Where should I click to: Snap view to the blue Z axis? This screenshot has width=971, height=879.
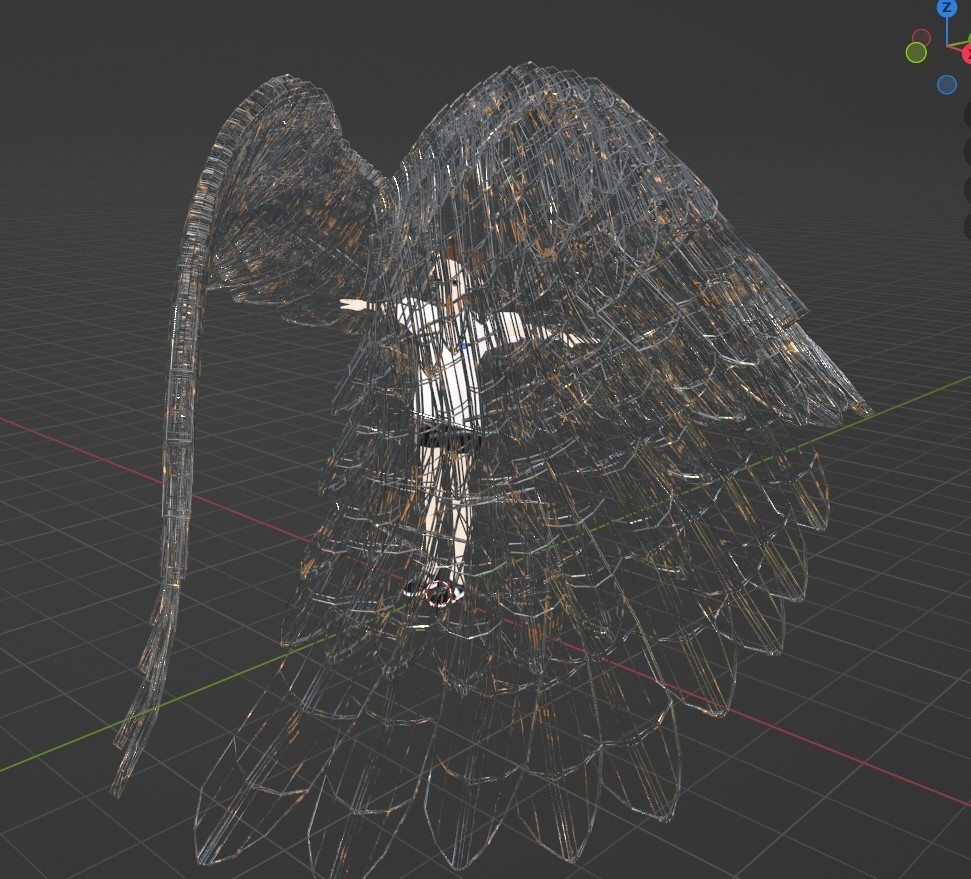946,7
